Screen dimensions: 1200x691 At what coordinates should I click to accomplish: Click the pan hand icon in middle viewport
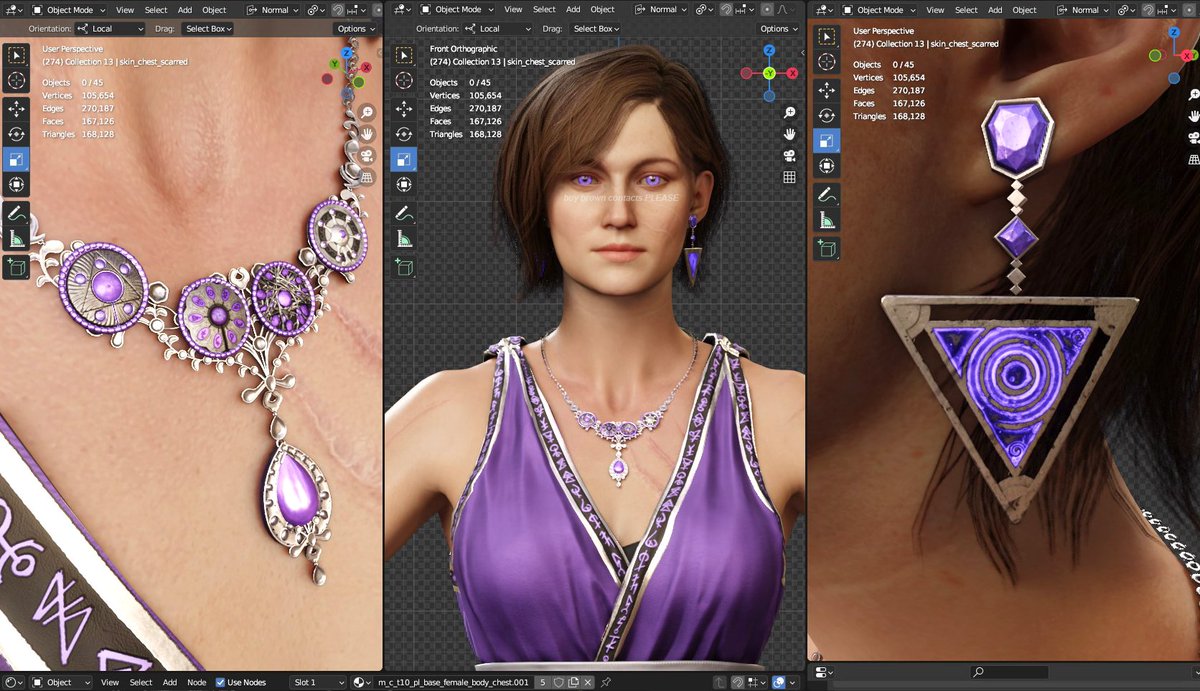pyautogui.click(x=790, y=134)
